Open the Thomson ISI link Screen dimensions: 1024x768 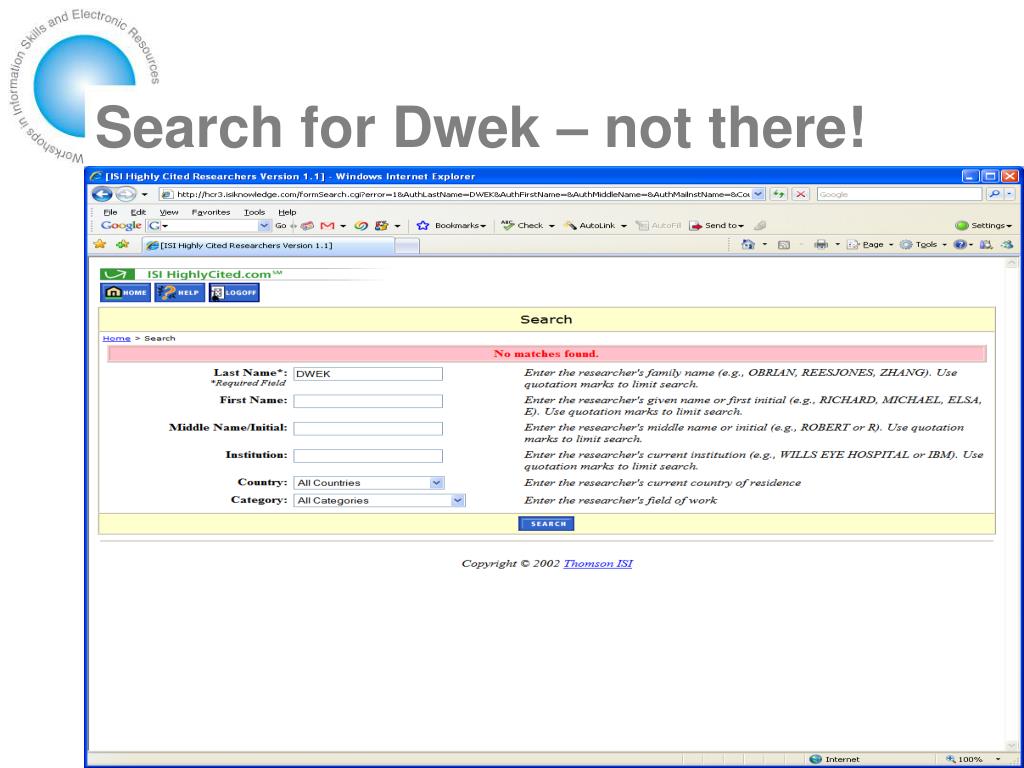pyautogui.click(x=598, y=564)
